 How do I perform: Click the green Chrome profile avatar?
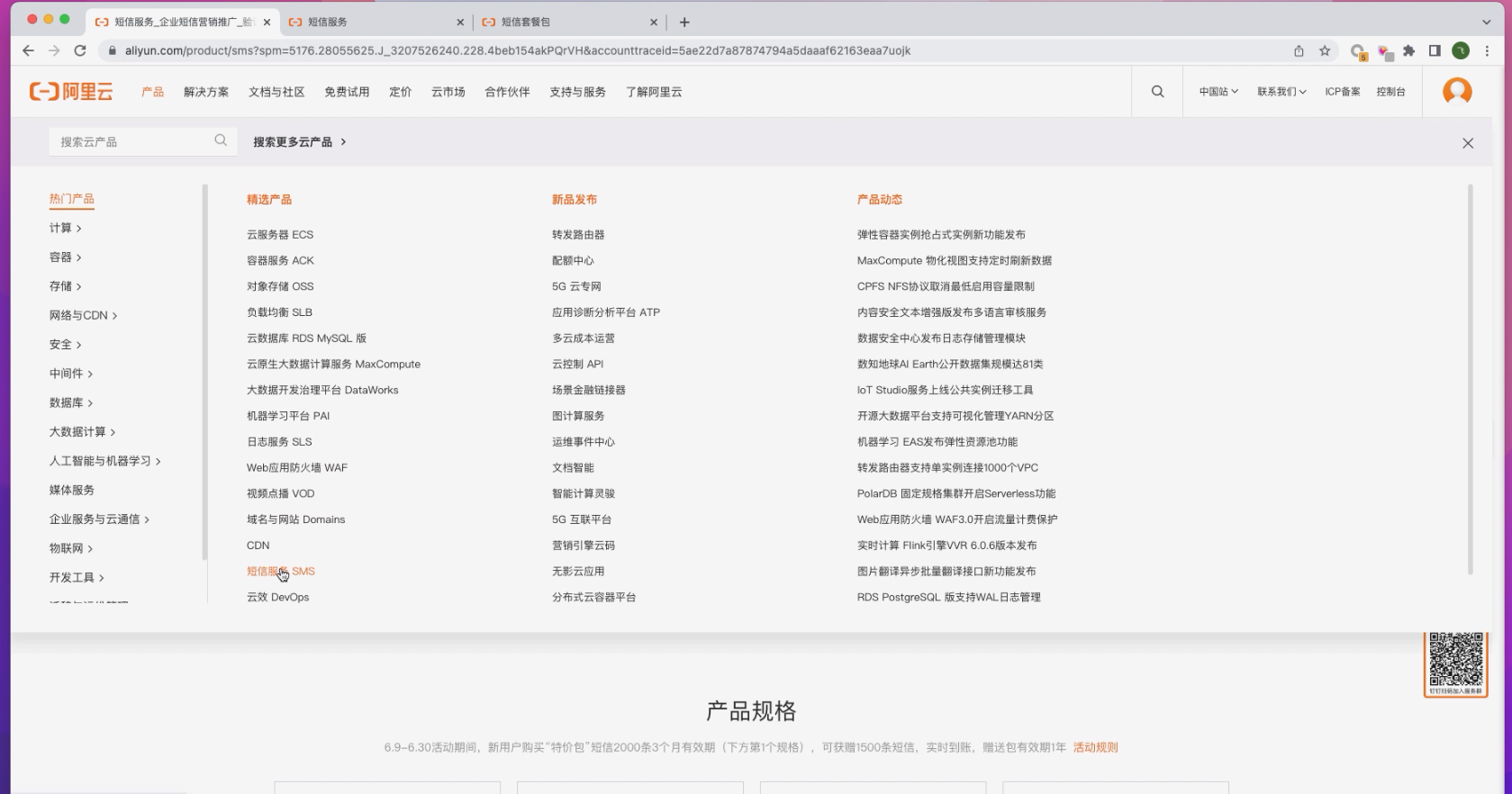1461,50
